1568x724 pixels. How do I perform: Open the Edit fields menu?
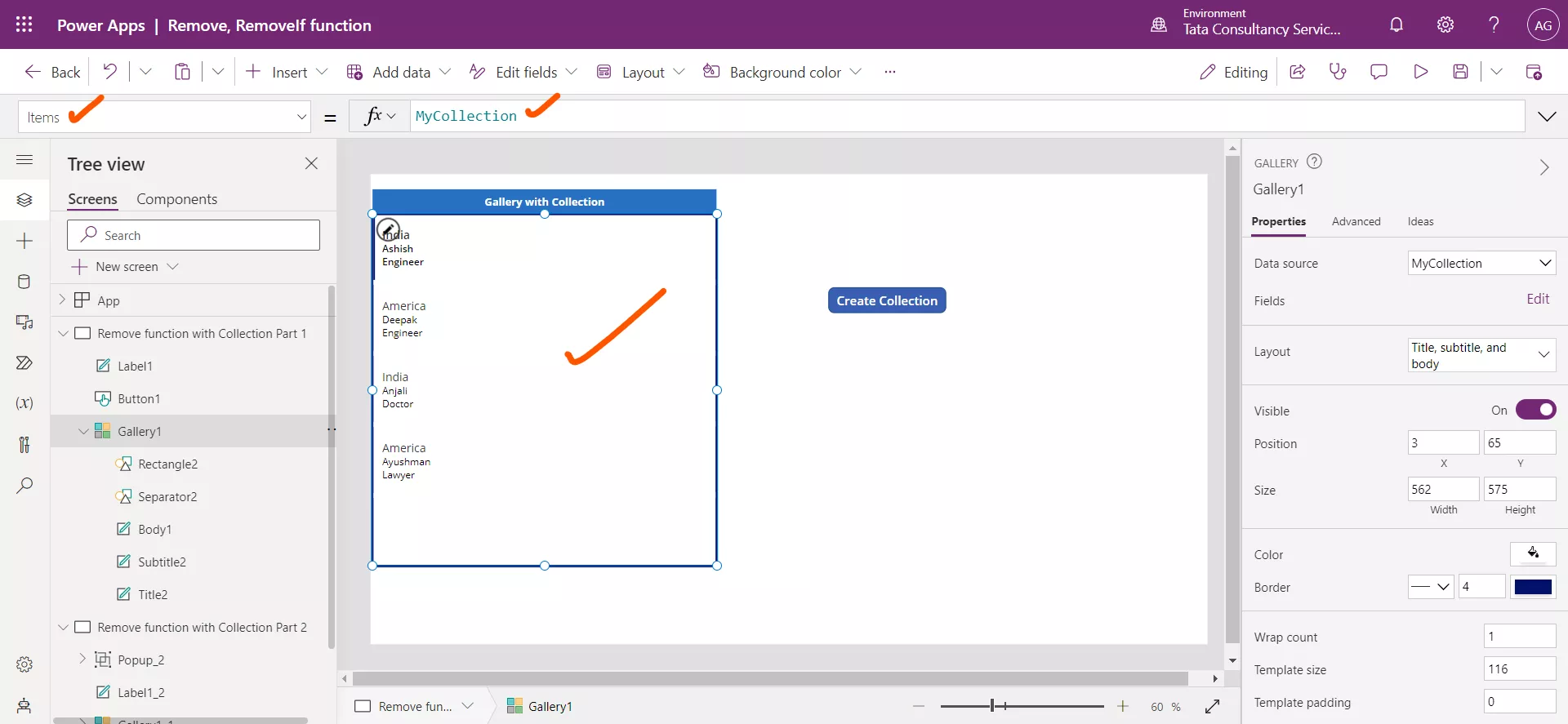523,72
